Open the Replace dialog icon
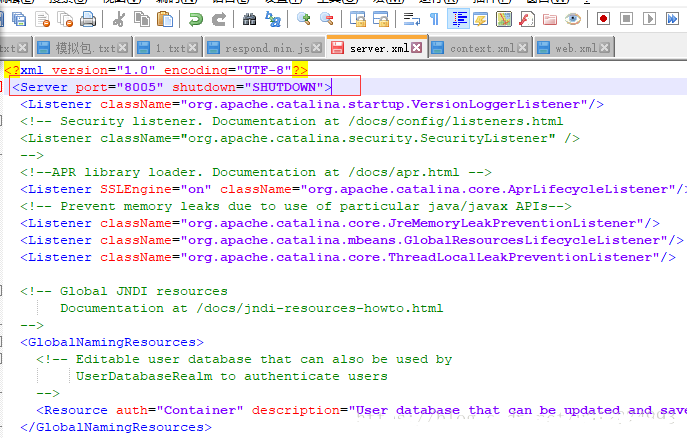 (x=272, y=19)
